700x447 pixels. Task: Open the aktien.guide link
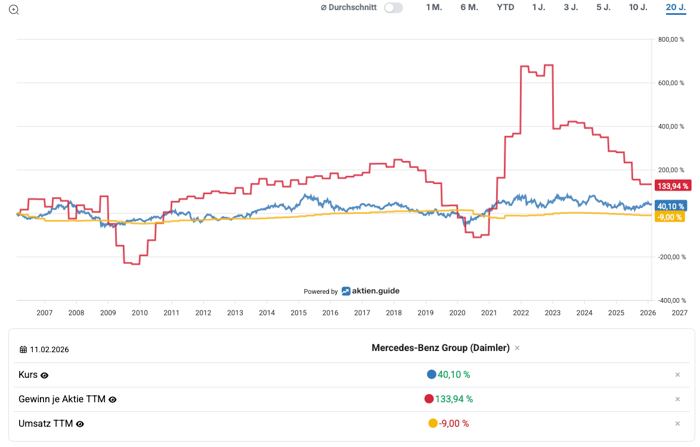pyautogui.click(x=370, y=291)
